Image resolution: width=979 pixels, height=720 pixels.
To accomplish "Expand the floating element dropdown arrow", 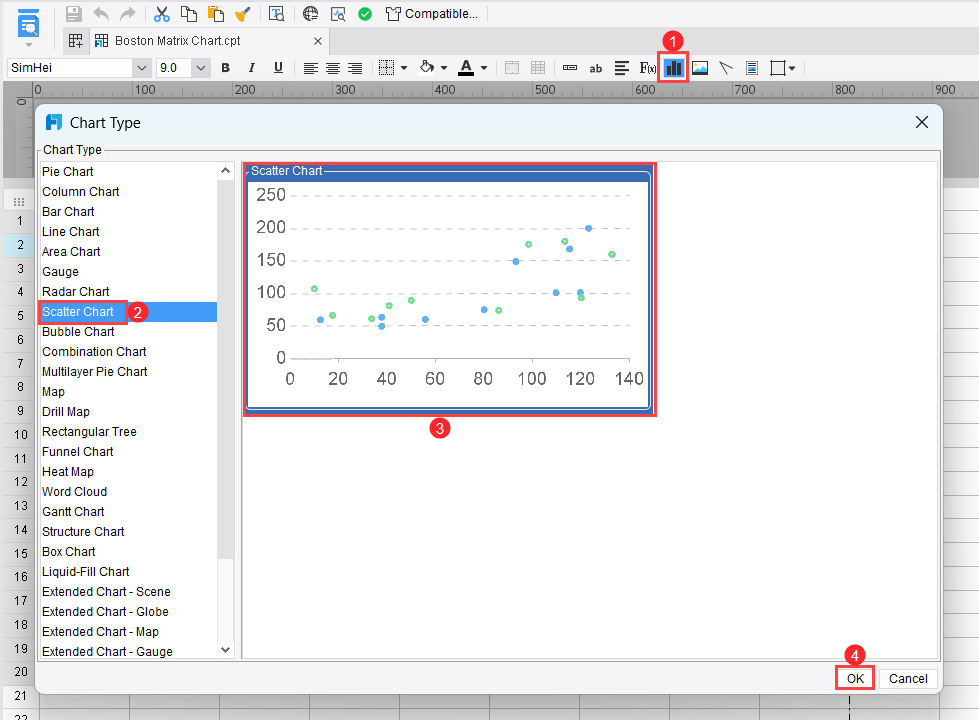I will pyautogui.click(x=792, y=68).
